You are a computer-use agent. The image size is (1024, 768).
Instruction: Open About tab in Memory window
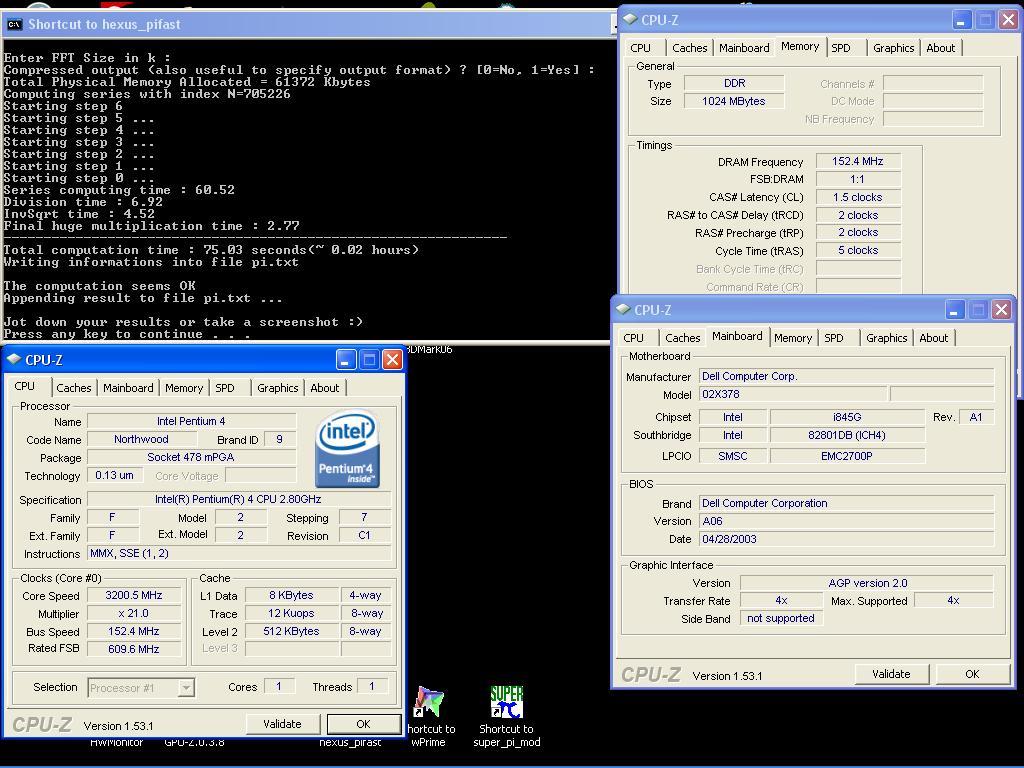(x=940, y=48)
